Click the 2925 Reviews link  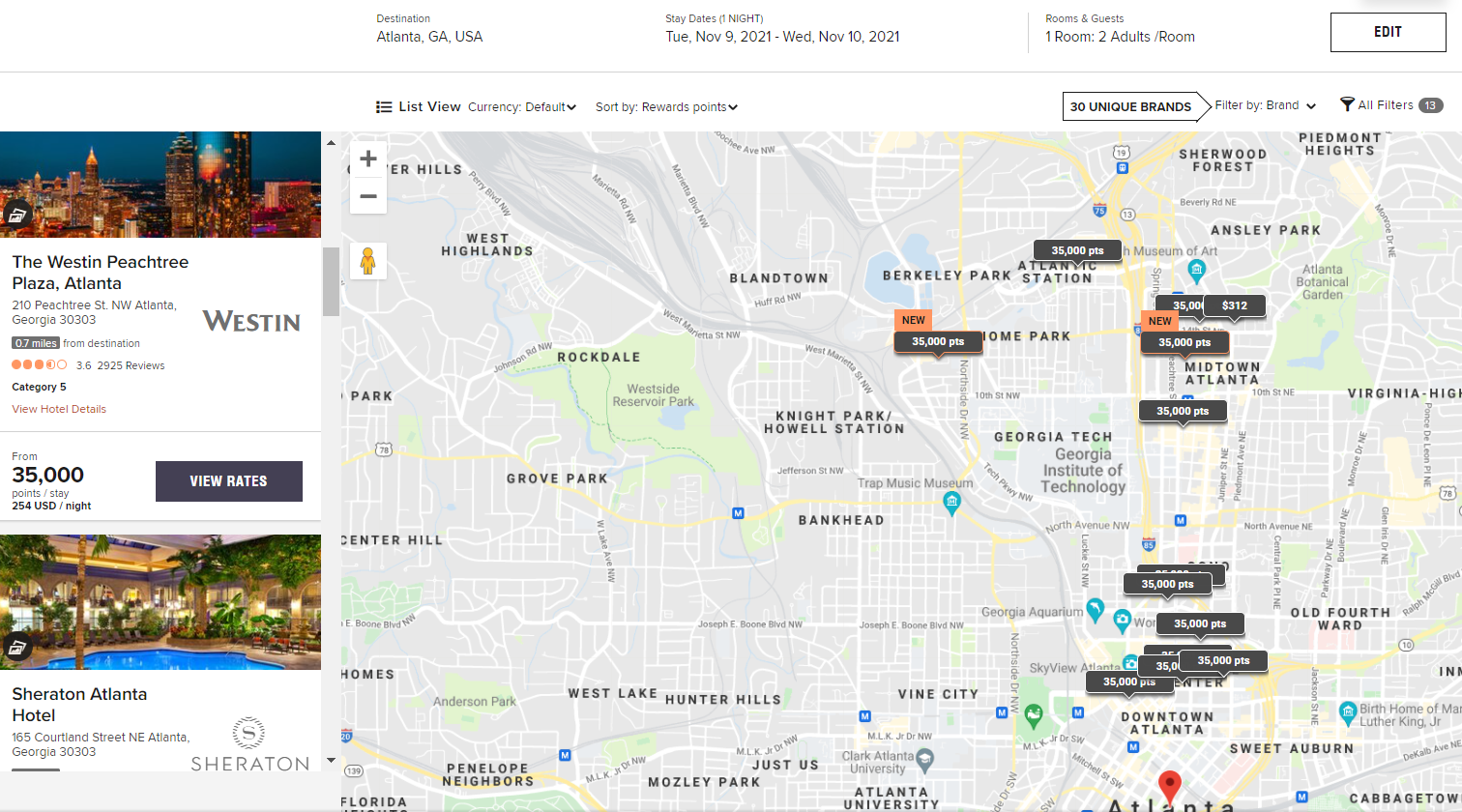pos(131,365)
